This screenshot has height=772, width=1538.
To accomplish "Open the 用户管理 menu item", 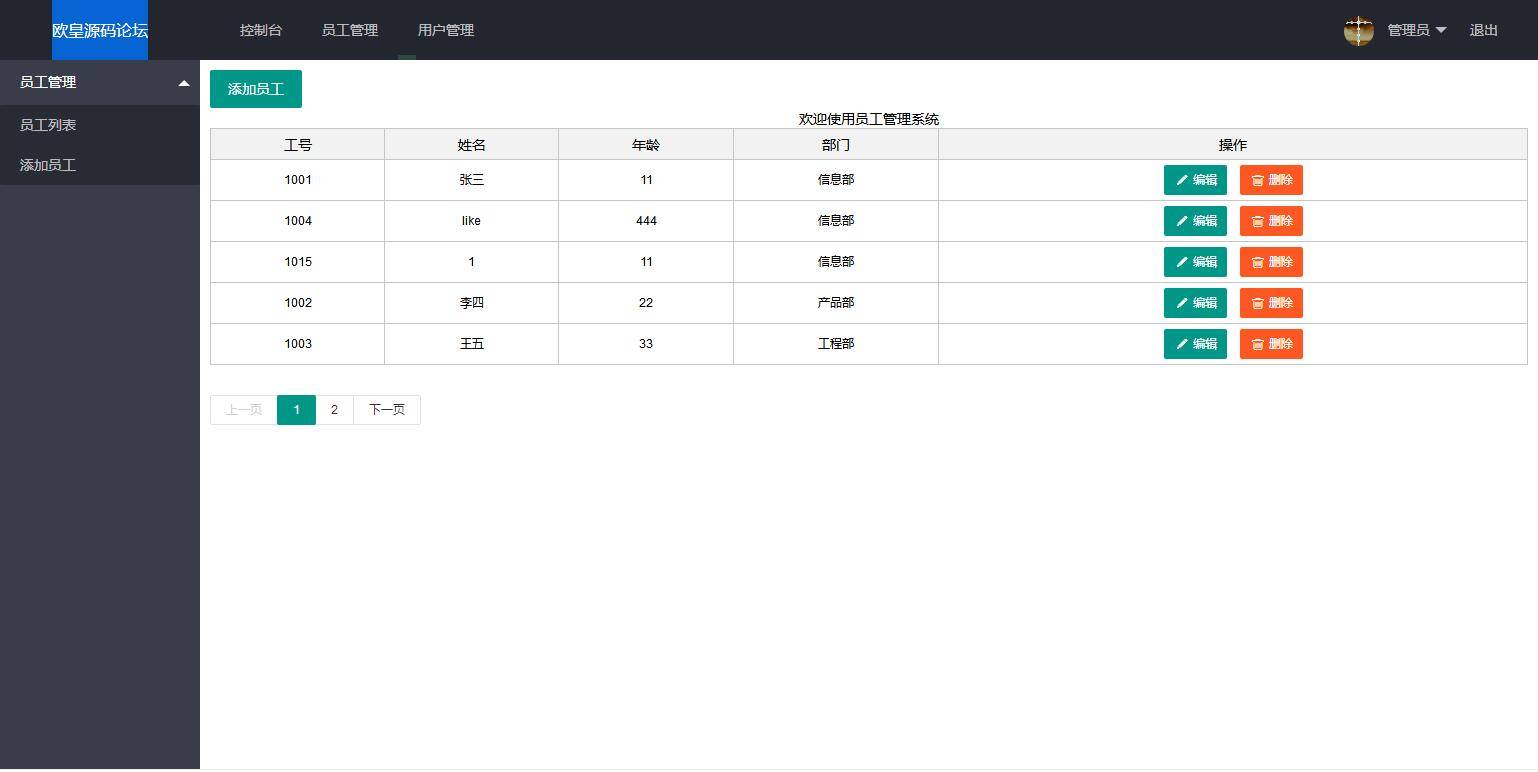I will [x=445, y=30].
